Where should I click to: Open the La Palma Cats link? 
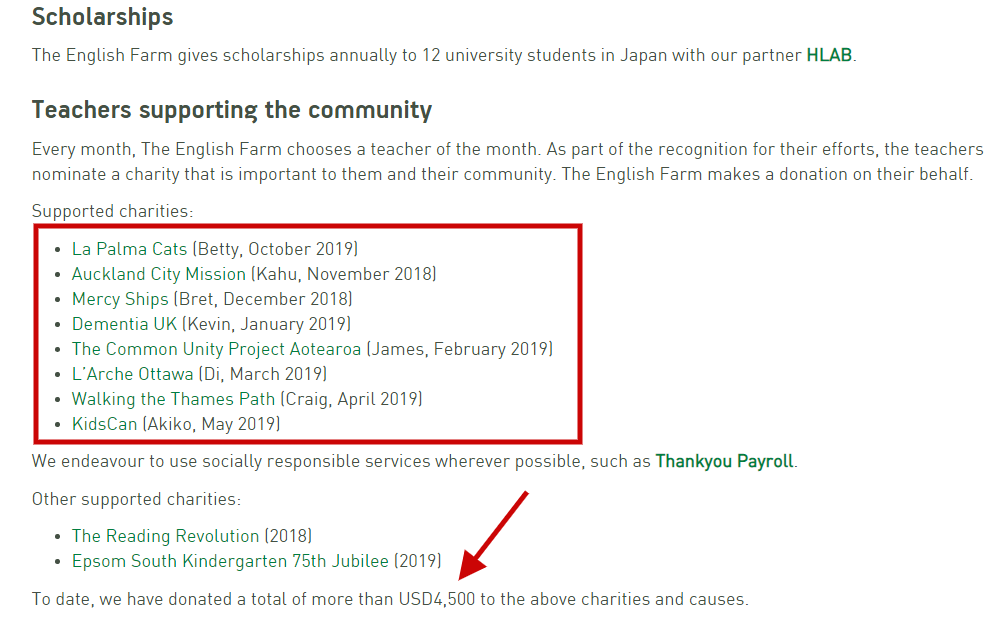click(129, 249)
